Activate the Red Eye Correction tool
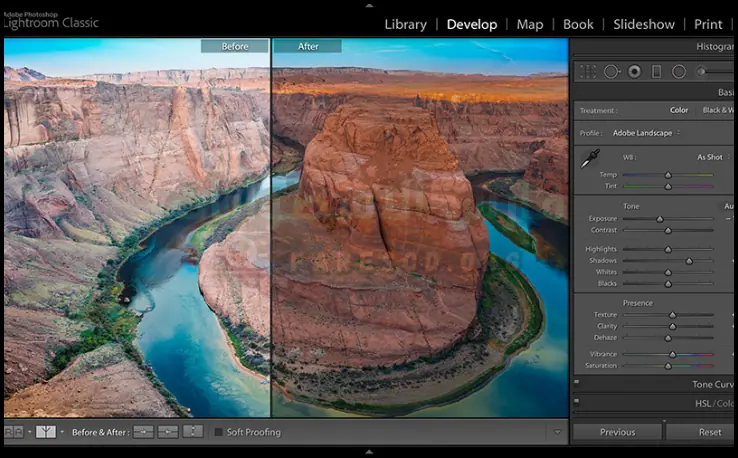 click(633, 72)
